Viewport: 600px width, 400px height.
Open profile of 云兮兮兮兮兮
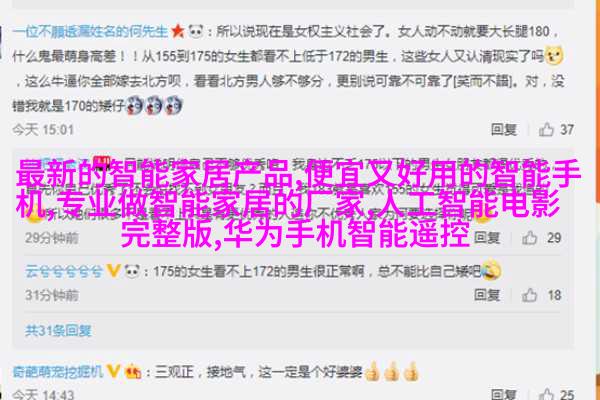pos(64,271)
